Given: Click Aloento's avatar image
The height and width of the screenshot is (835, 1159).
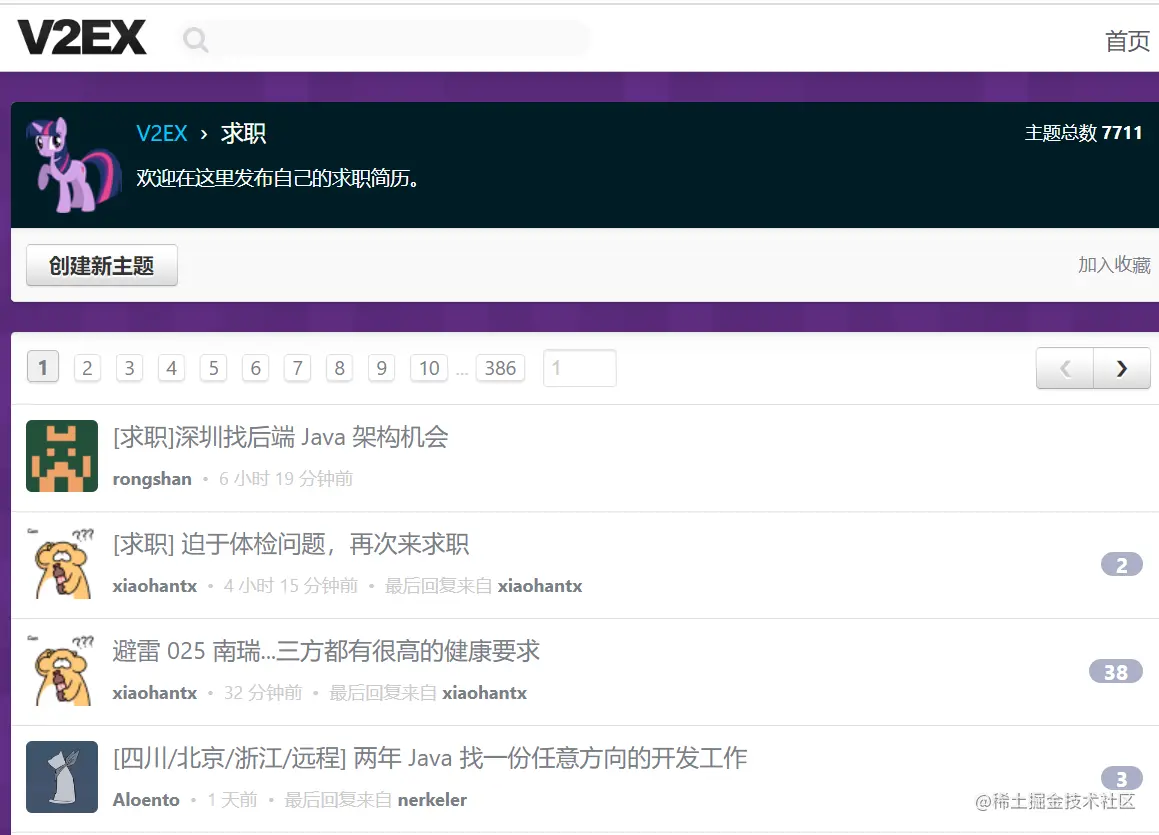Looking at the screenshot, I should coord(61,777).
